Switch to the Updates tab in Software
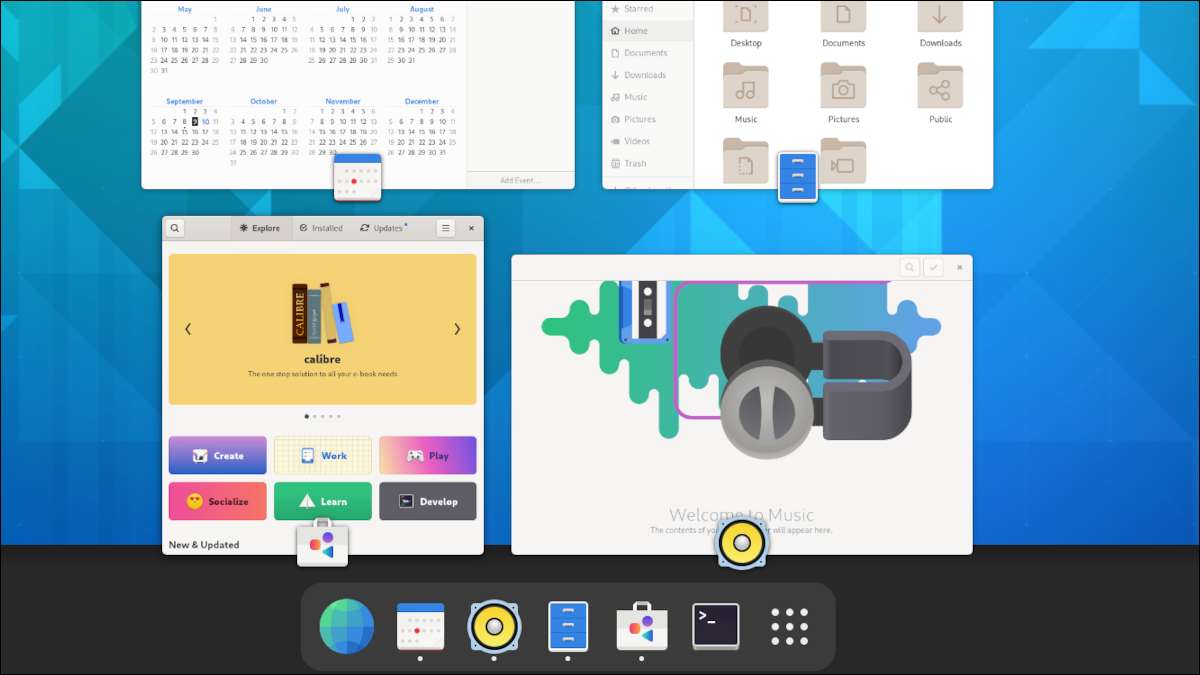 pyautogui.click(x=383, y=228)
